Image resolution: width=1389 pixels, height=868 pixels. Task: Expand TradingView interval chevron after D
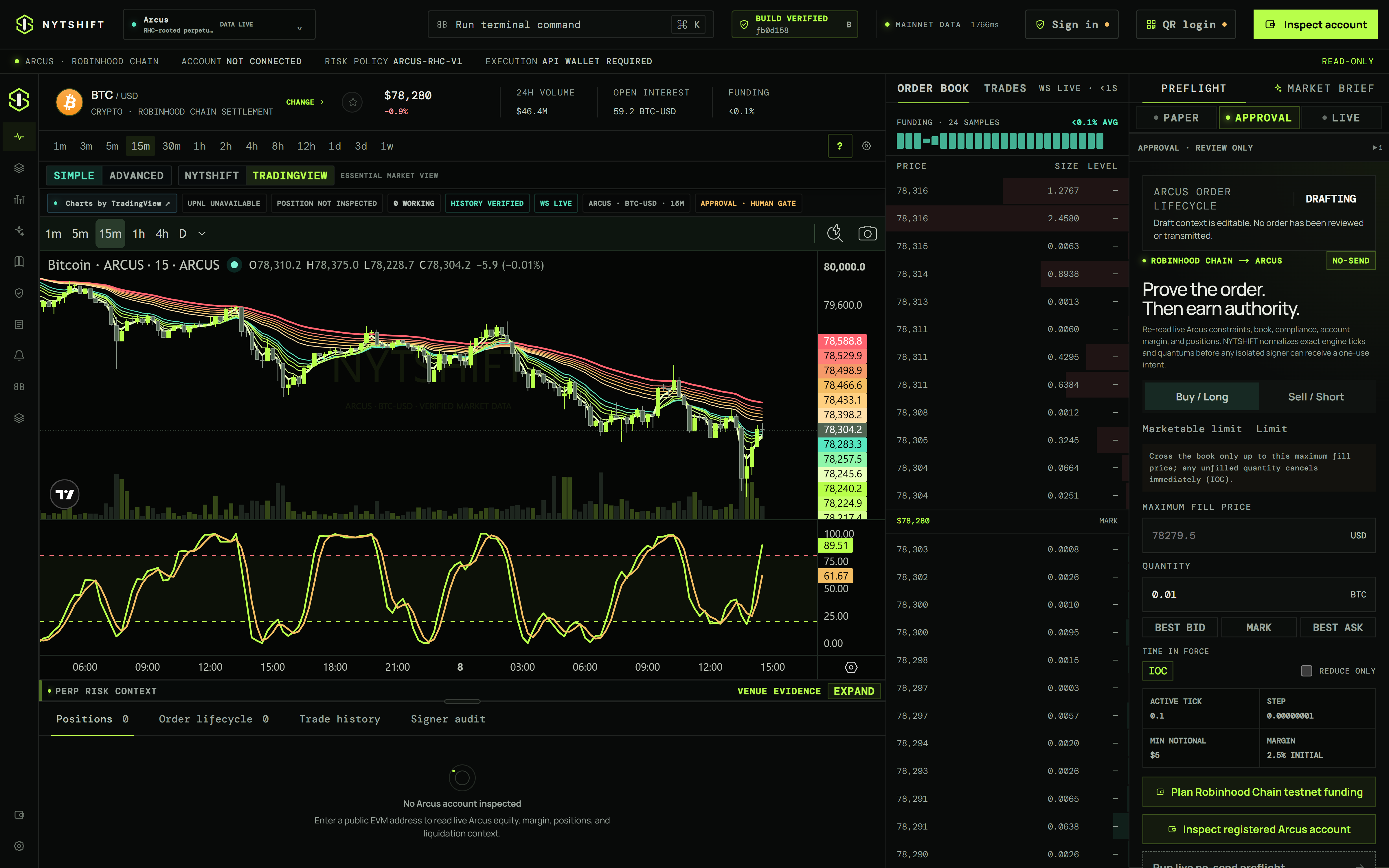202,234
